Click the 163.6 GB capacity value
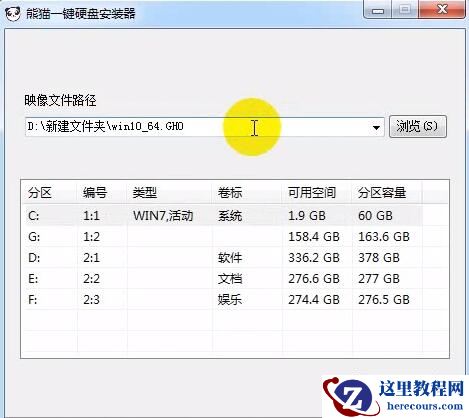The height and width of the screenshot is (418, 469). [384, 237]
